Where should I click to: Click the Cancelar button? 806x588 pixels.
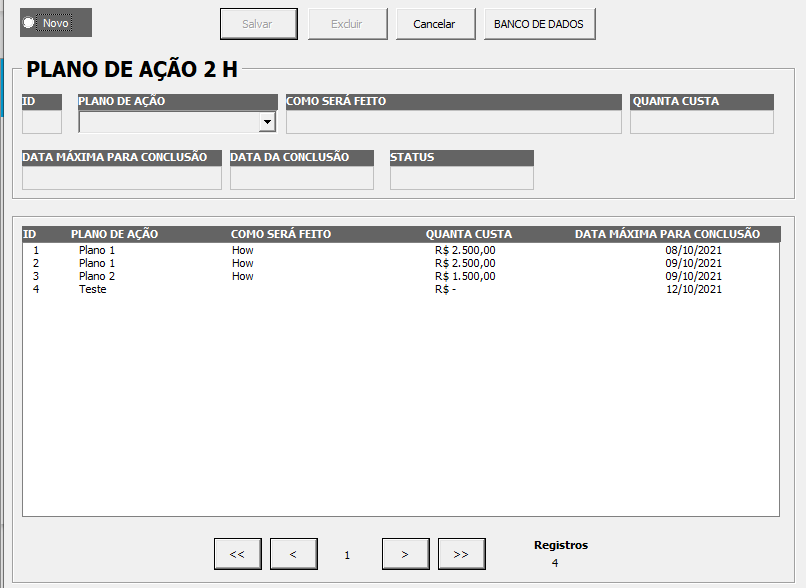(434, 24)
